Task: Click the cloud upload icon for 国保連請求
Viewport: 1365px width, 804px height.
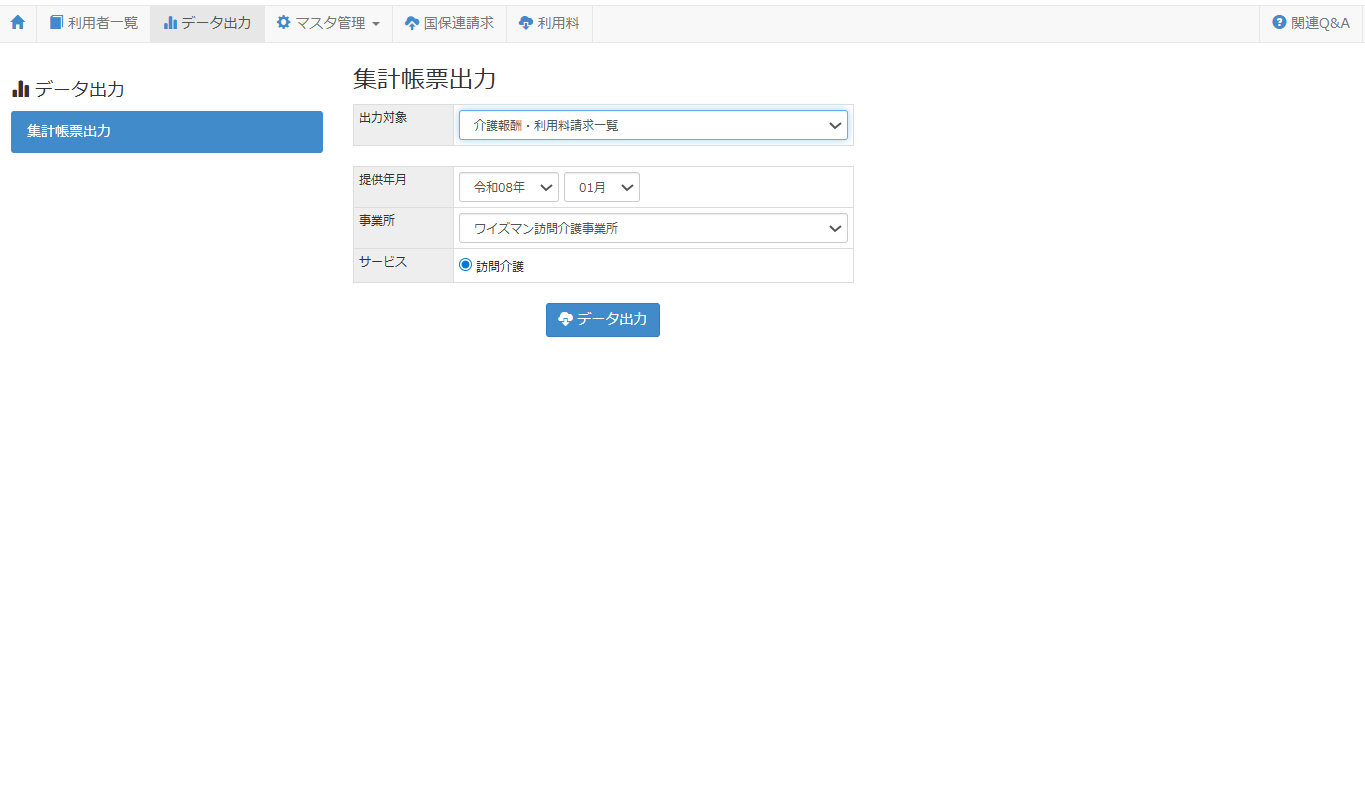Action: 412,23
